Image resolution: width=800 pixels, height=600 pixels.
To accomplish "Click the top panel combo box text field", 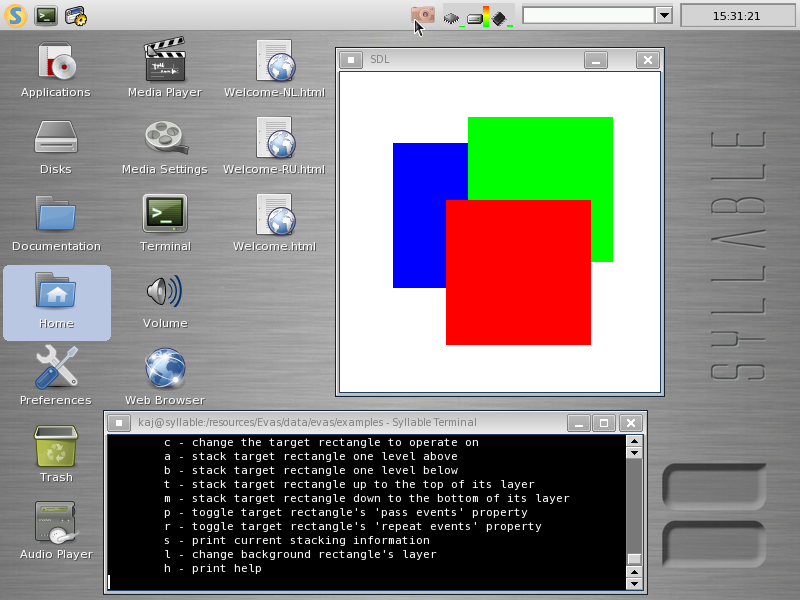I will [588, 15].
